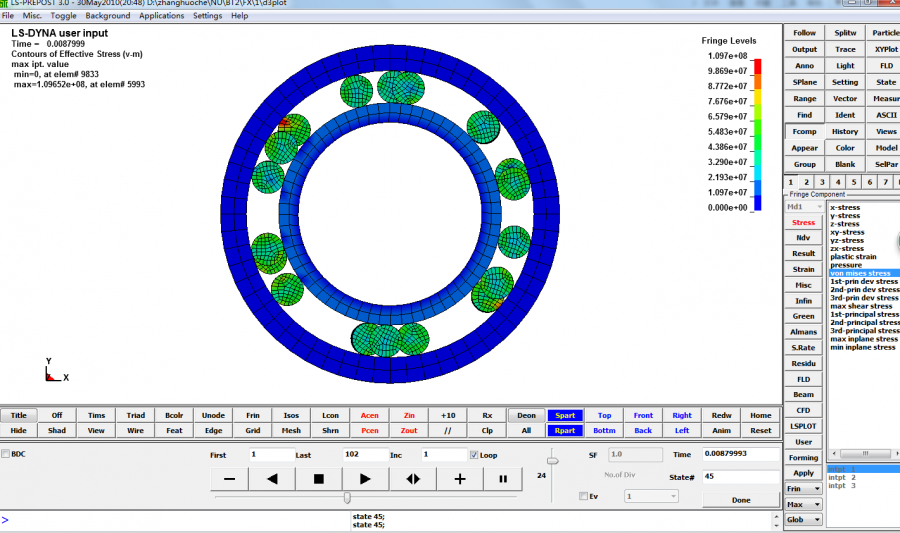The image size is (900, 533).
Task: Select z-stress in the fringe component list
Action: [x=845, y=224]
